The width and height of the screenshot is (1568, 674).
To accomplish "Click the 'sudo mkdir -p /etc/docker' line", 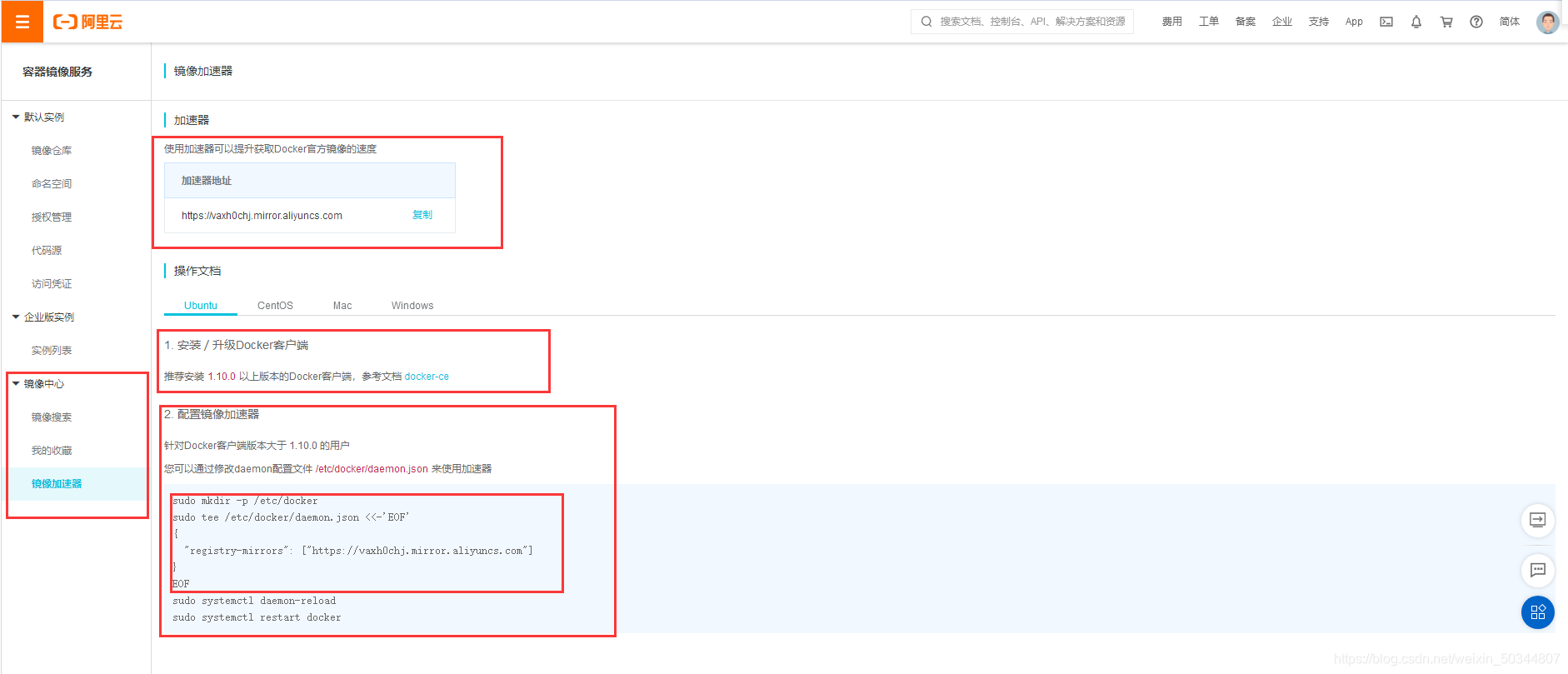I will [x=245, y=501].
